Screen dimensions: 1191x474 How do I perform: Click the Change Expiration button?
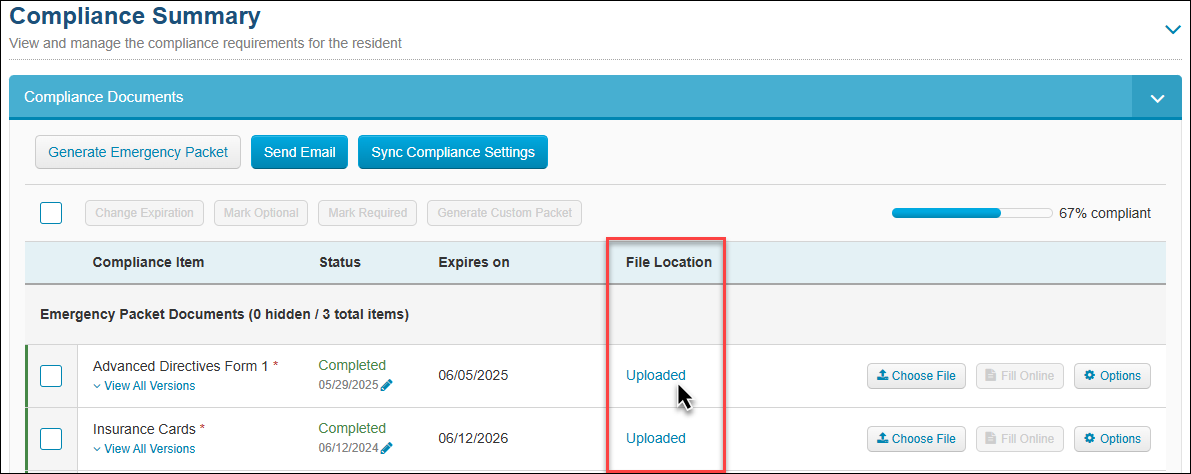point(144,213)
